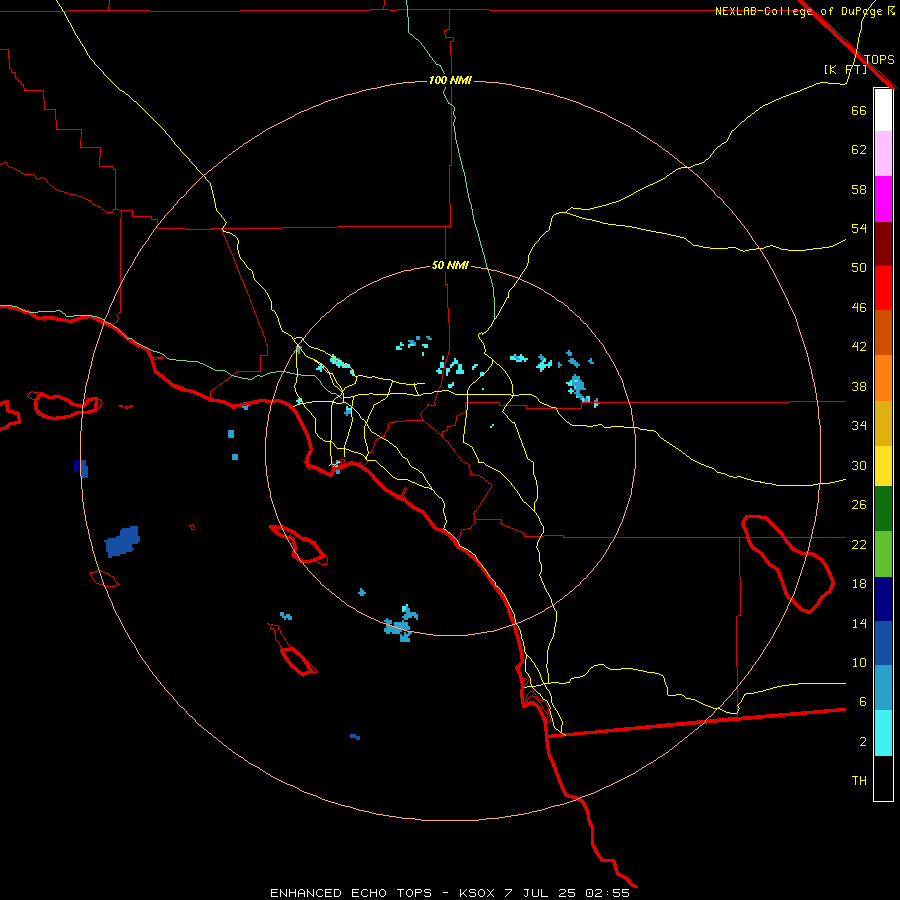Select the '58' legend value
The image size is (900, 900).
tap(859, 189)
